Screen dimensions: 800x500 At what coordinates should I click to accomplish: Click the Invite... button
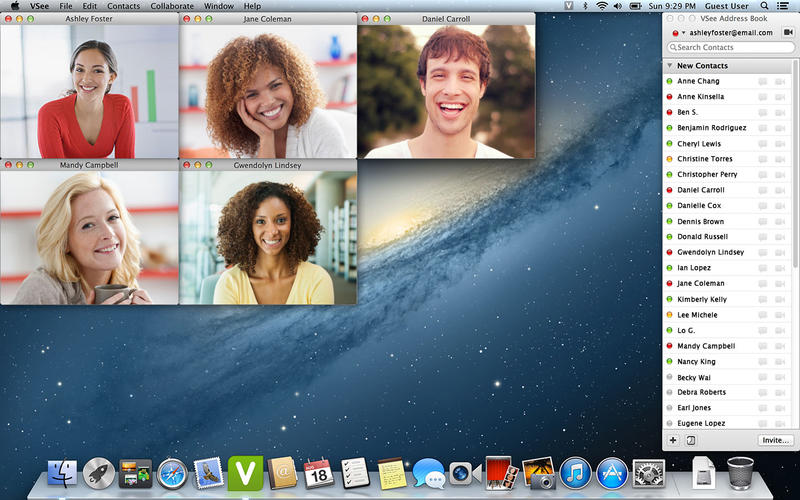[775, 440]
